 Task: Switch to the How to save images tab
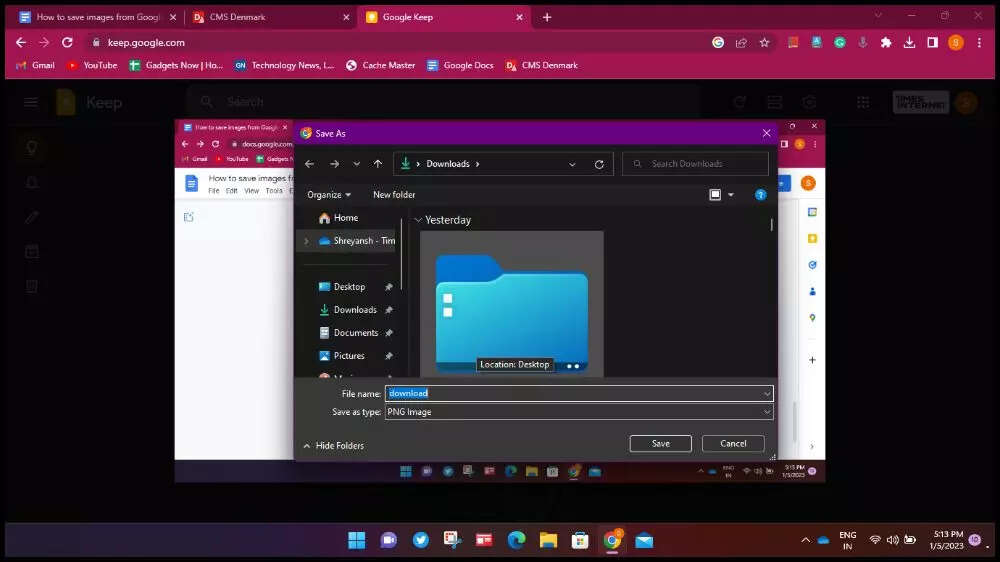point(96,17)
